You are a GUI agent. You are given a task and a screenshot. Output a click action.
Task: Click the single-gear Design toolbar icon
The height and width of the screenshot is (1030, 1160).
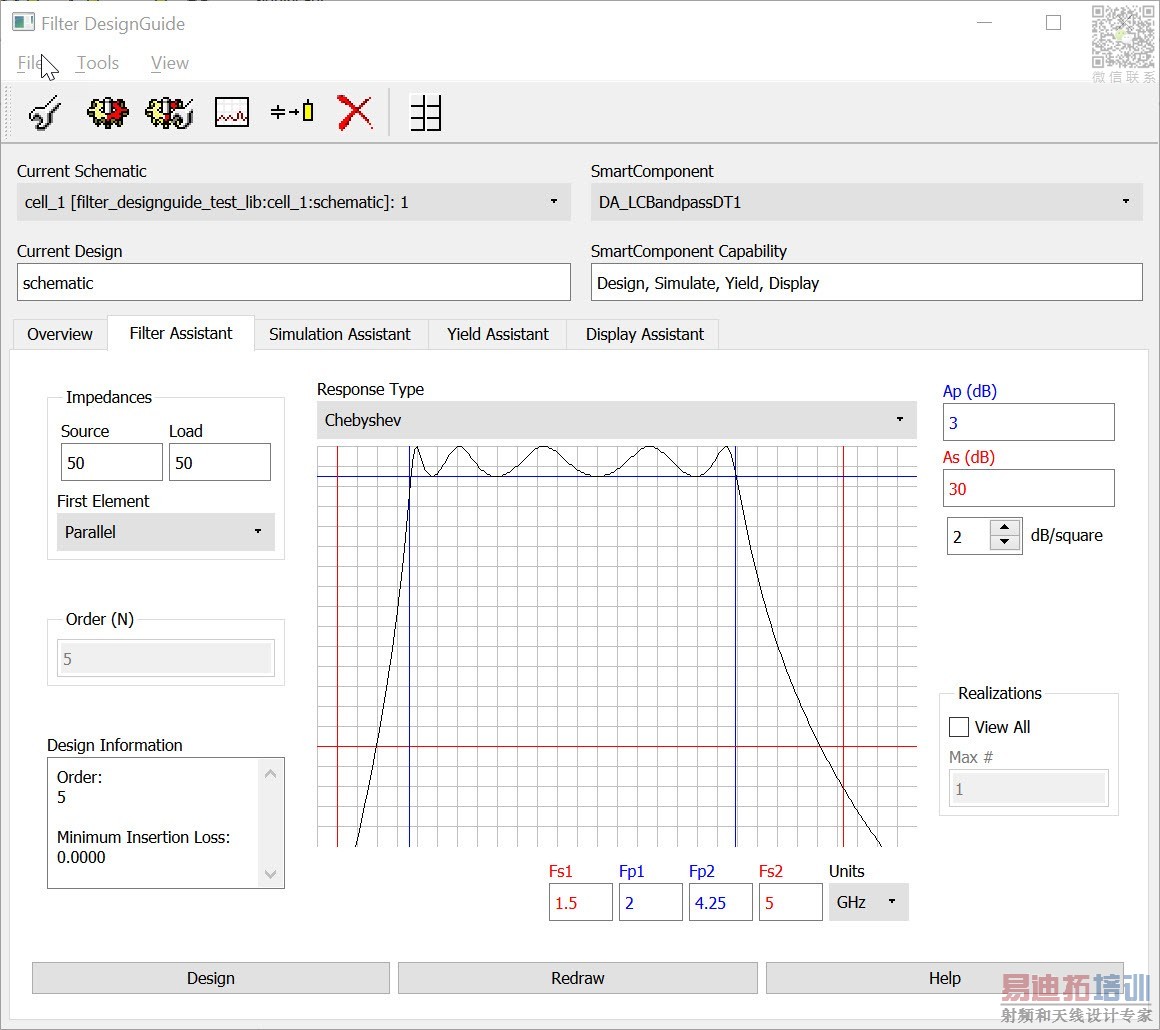(x=107, y=112)
